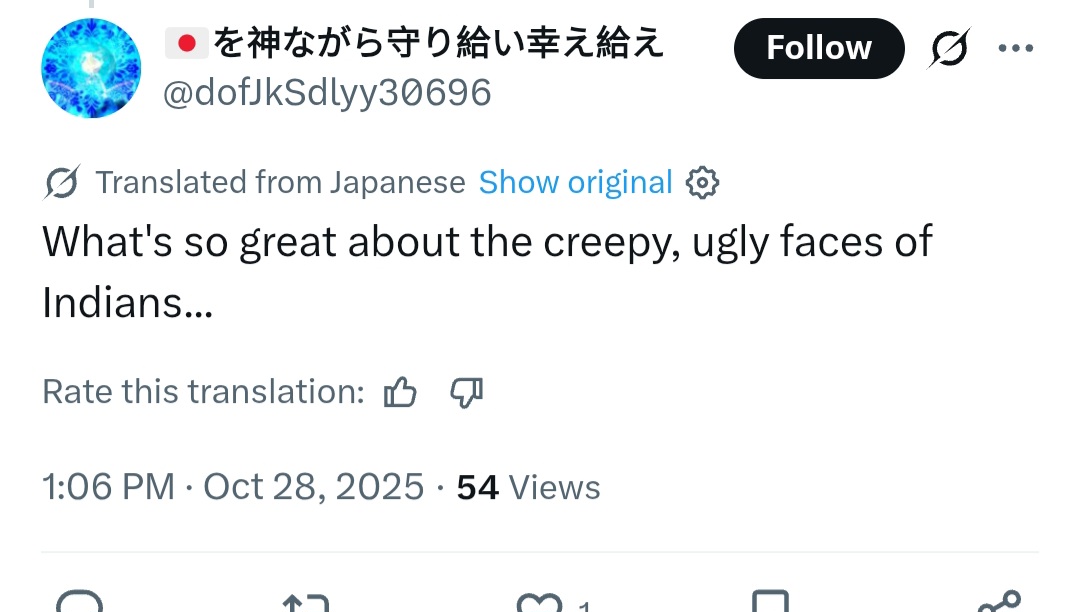Click the 1:06 PM Oct 28, 2025 timestamp

[x=232, y=487]
